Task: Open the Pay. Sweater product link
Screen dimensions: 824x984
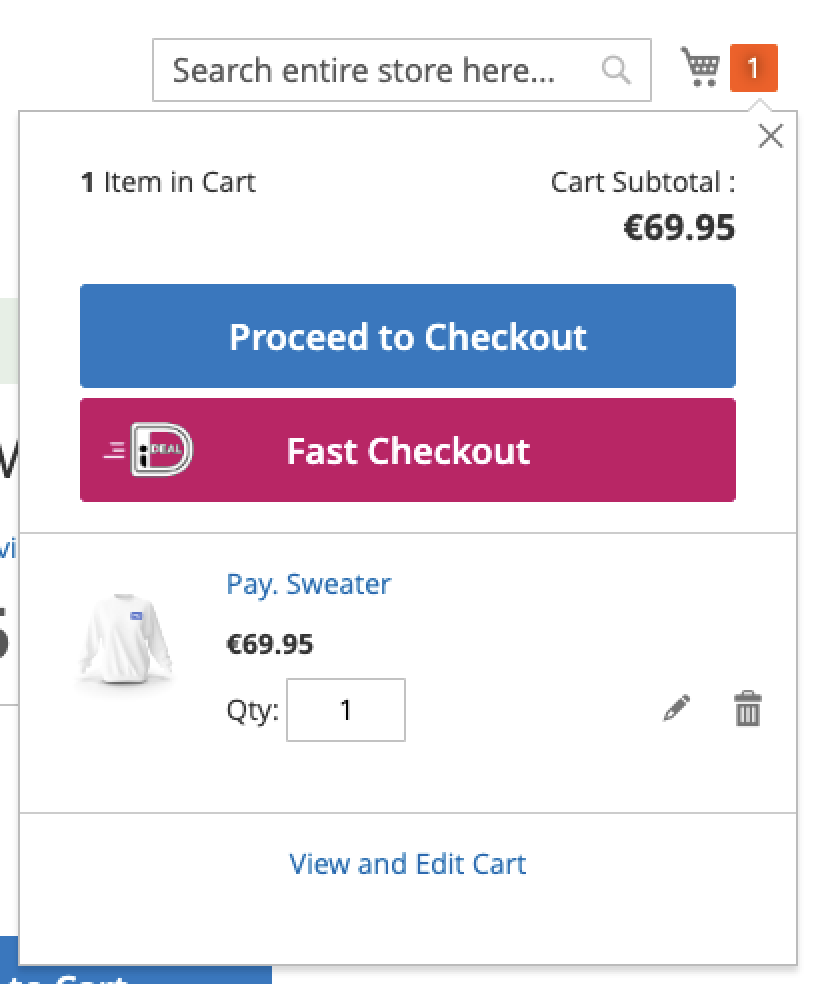Action: click(x=308, y=584)
